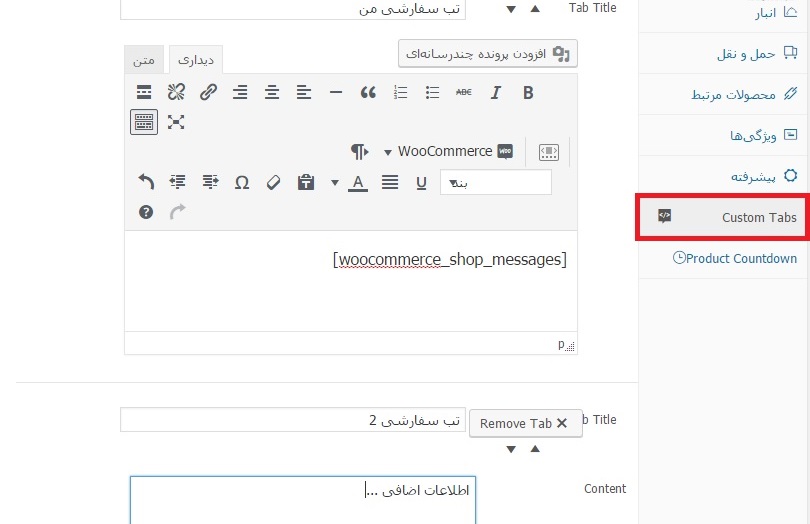Open the Product Countdown section

pos(724,258)
